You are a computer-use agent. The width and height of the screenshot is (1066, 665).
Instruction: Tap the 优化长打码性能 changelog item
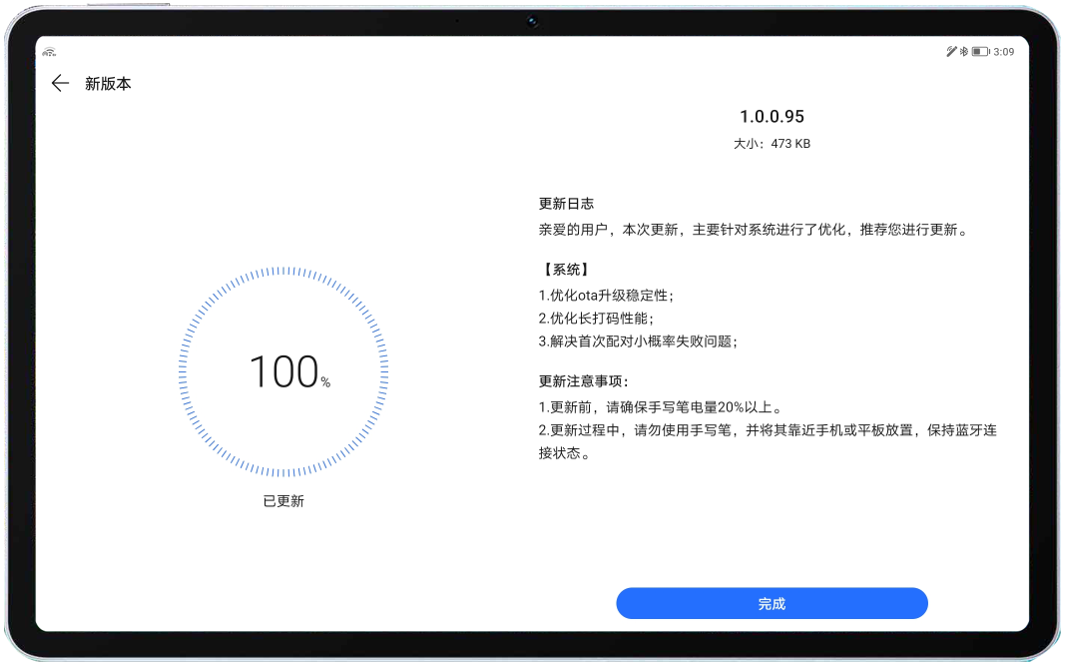coord(596,318)
